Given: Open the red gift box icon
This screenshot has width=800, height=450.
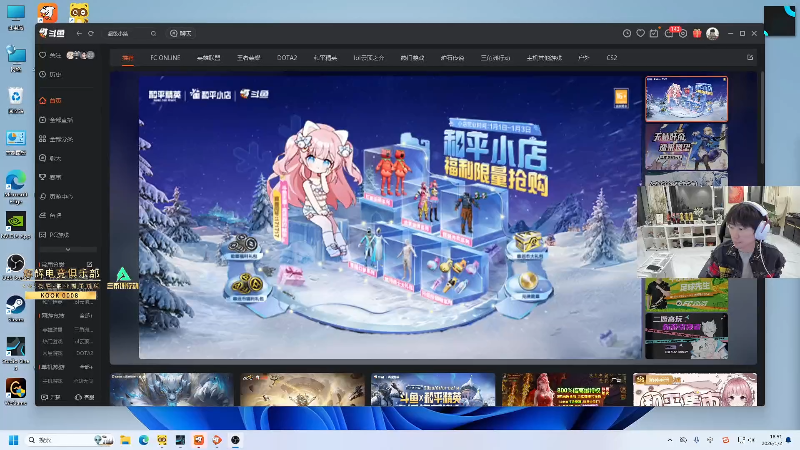Looking at the screenshot, I should click(x=697, y=33).
